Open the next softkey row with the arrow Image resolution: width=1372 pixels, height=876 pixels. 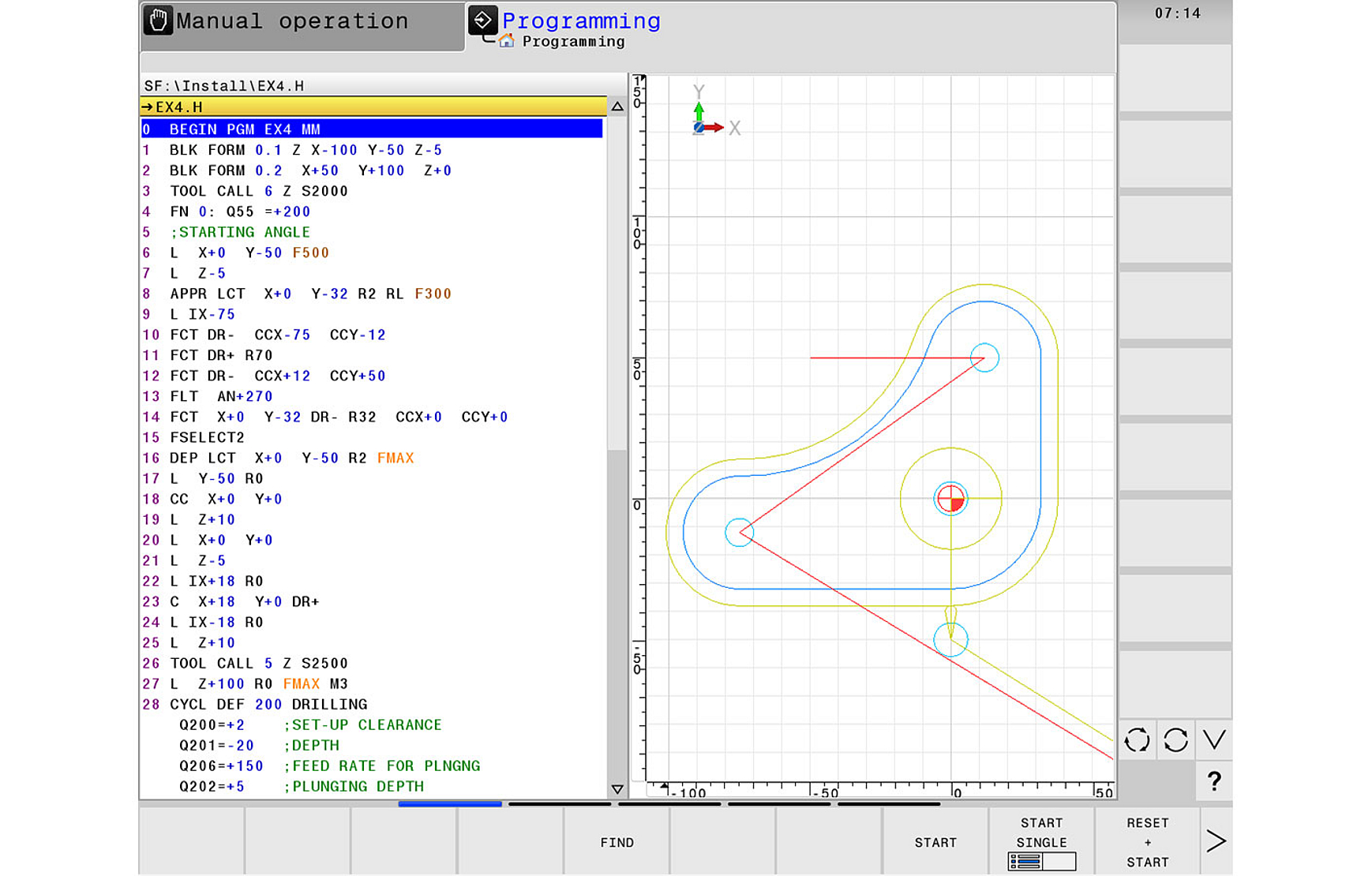pos(1215,840)
